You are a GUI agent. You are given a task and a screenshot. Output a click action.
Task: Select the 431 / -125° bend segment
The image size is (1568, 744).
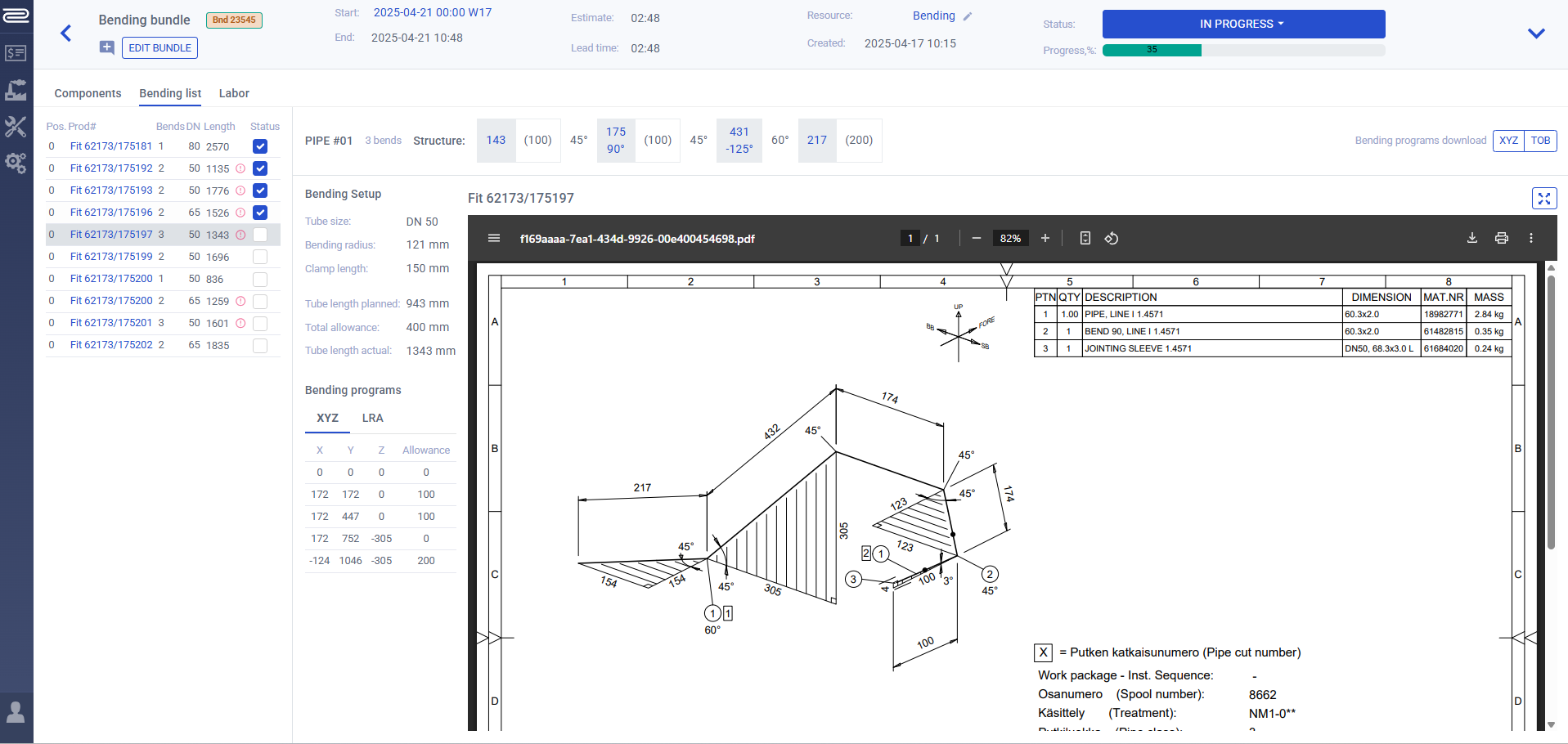(x=739, y=141)
